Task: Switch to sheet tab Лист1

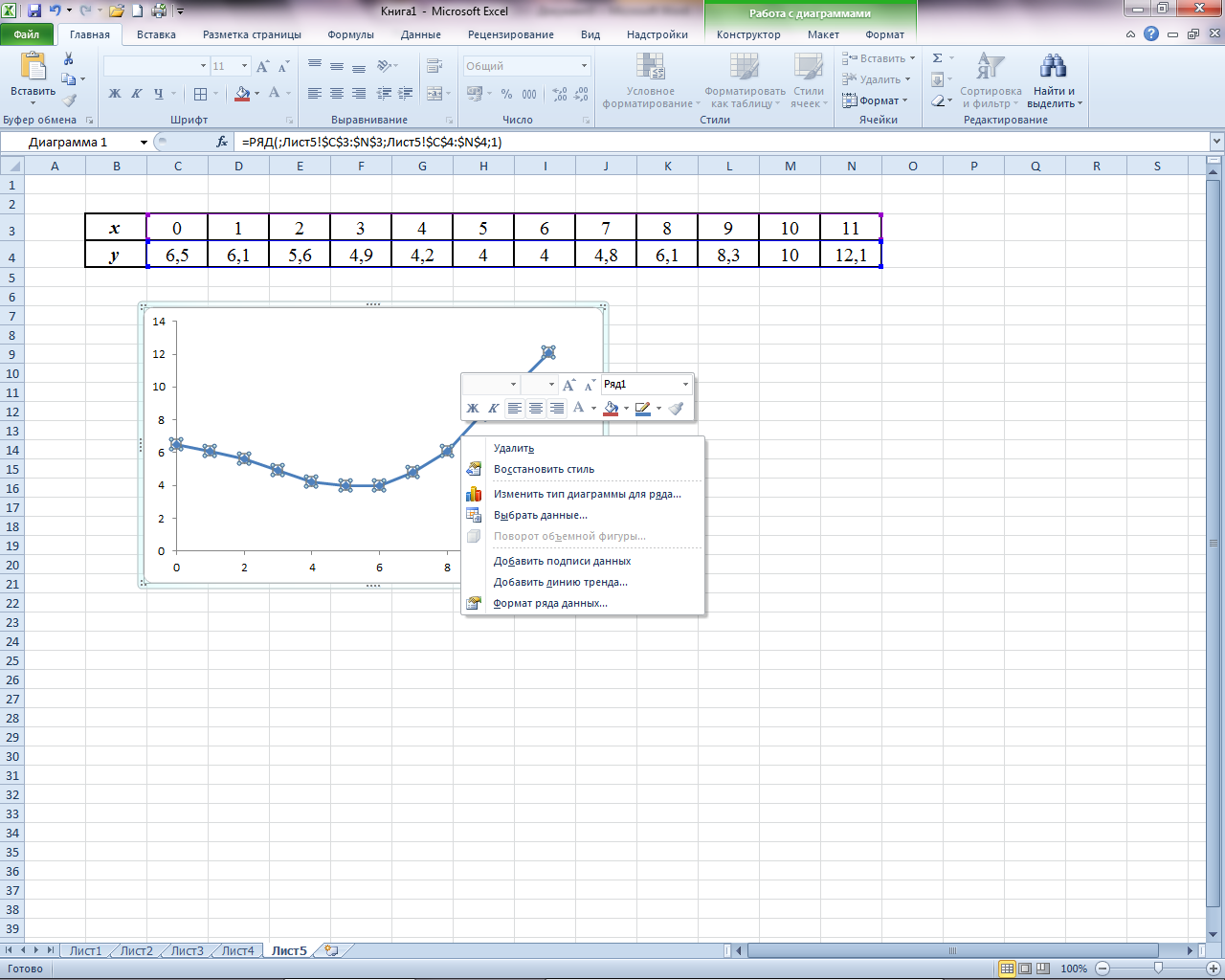Action: coord(85,950)
